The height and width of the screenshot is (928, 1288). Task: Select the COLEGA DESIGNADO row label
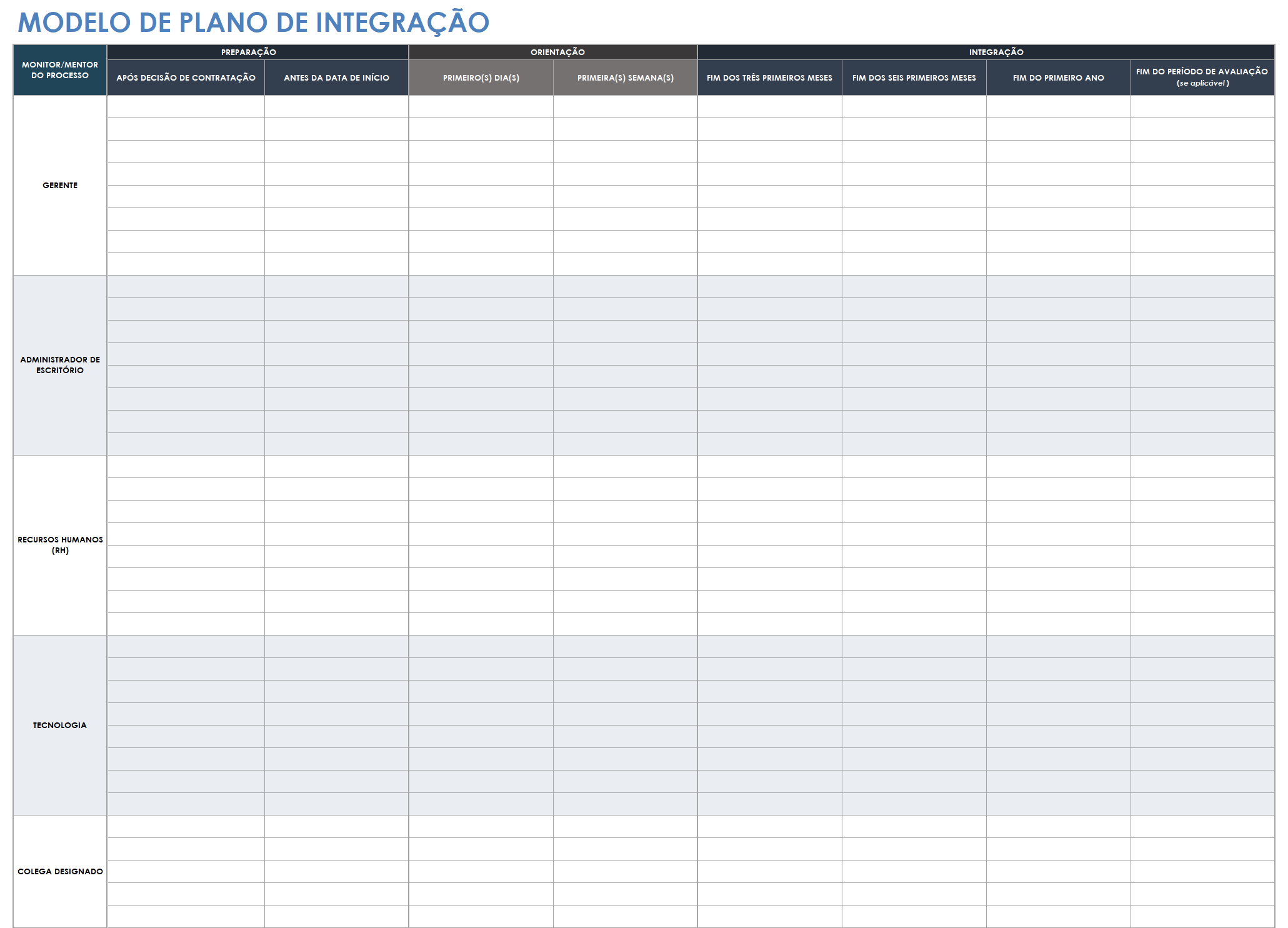coord(60,871)
